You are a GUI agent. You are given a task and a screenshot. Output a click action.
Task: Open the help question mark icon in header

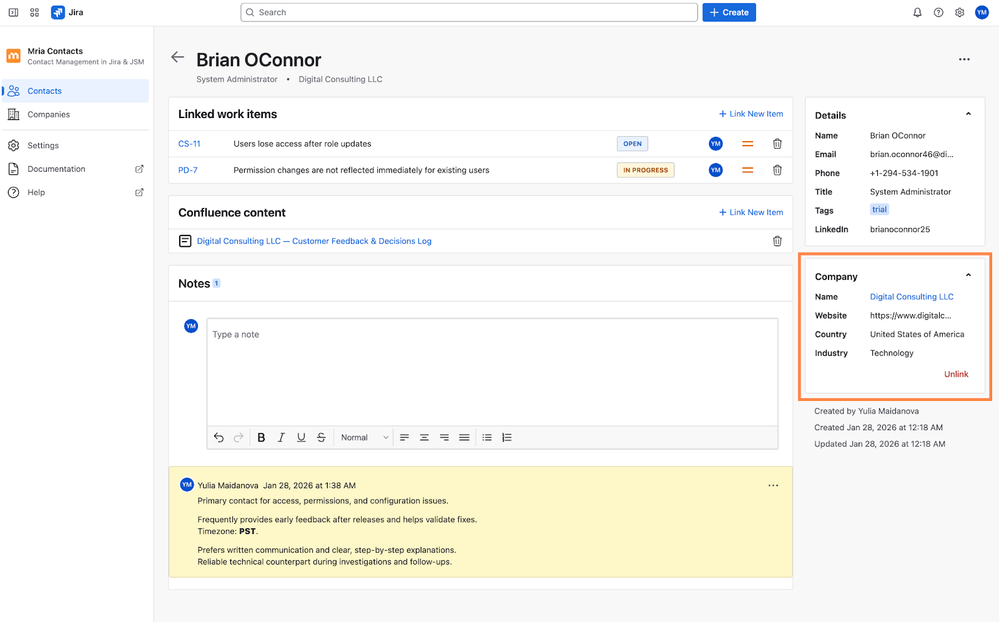(938, 12)
